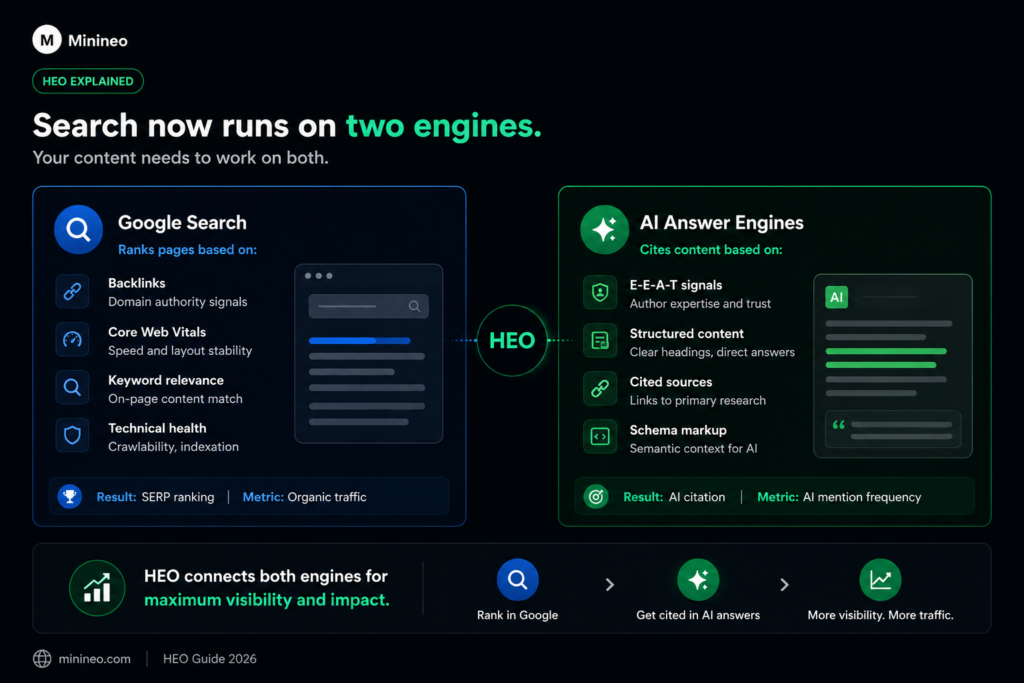The width and height of the screenshot is (1024, 683).
Task: Click the Schema markup code icon
Action: click(x=600, y=436)
